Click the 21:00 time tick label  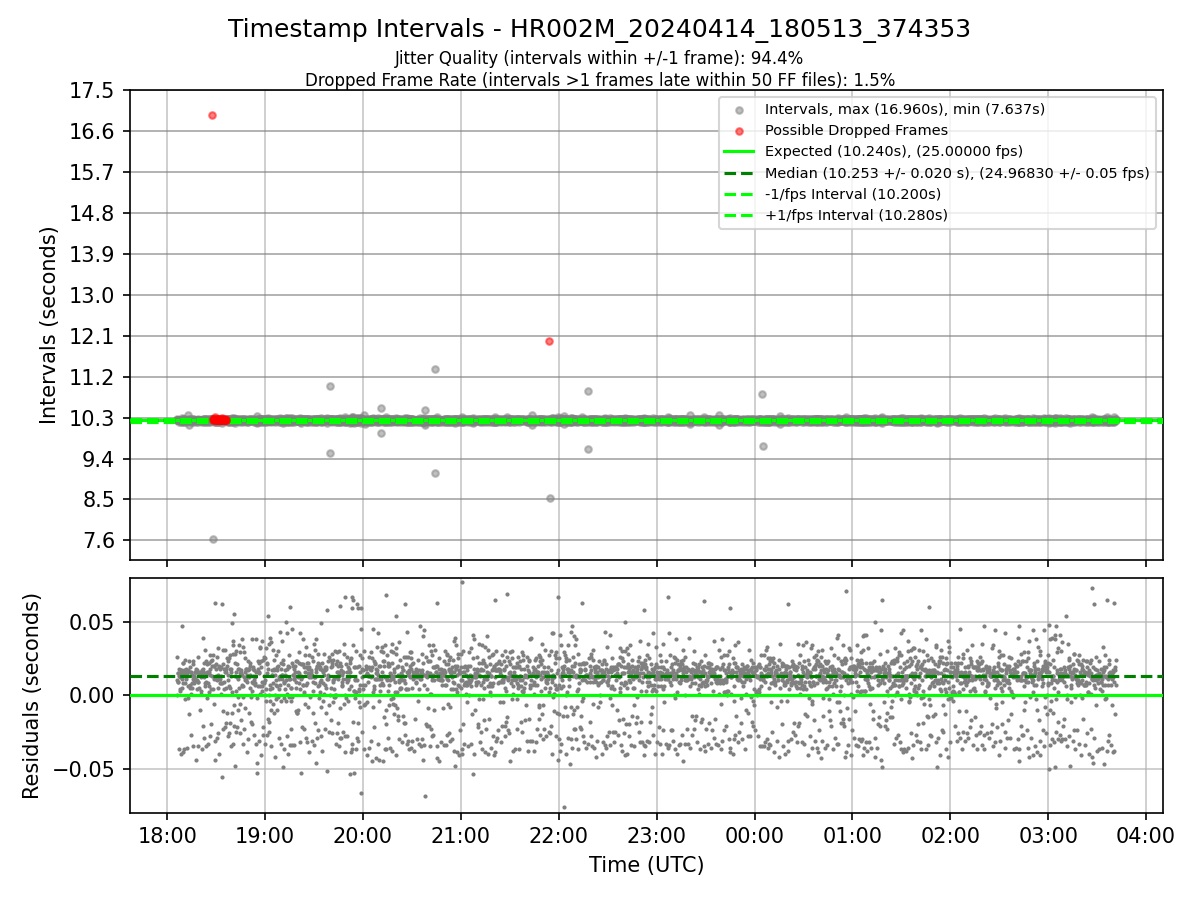[461, 834]
